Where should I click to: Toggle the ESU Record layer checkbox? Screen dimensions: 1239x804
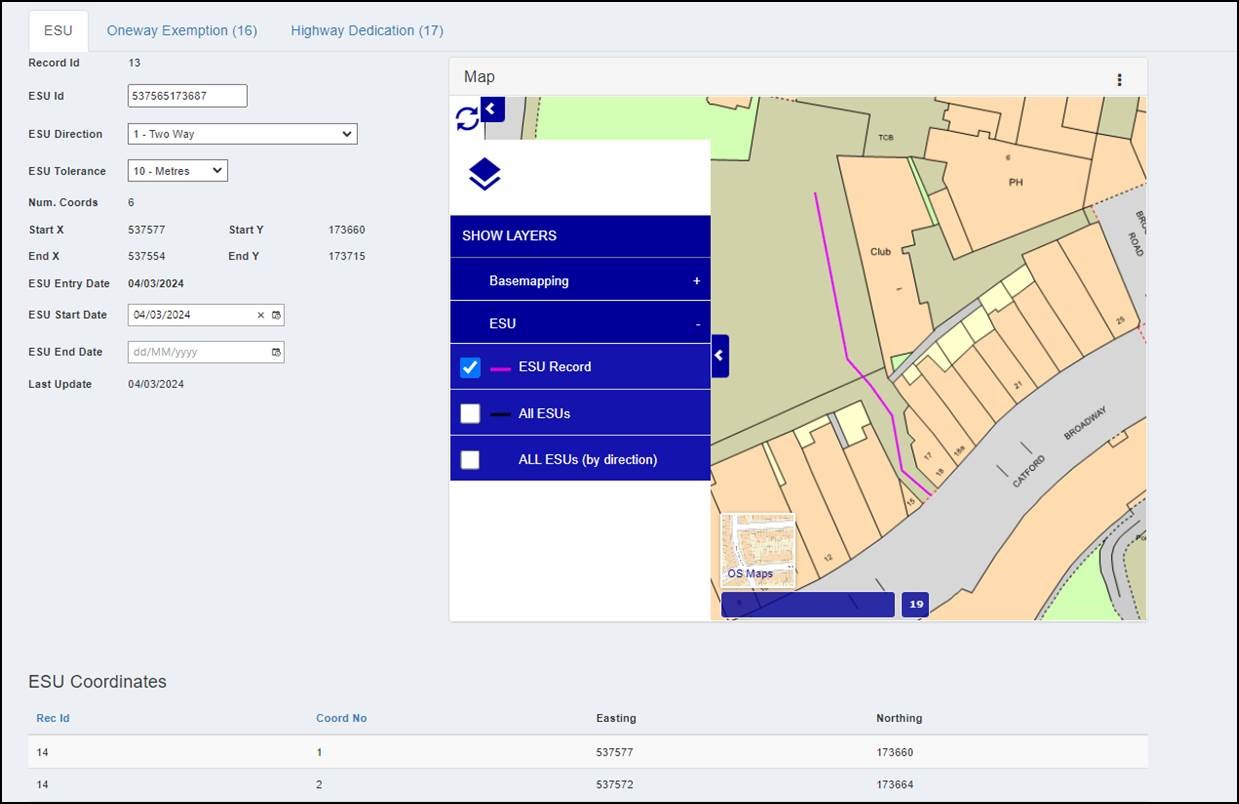[470, 367]
